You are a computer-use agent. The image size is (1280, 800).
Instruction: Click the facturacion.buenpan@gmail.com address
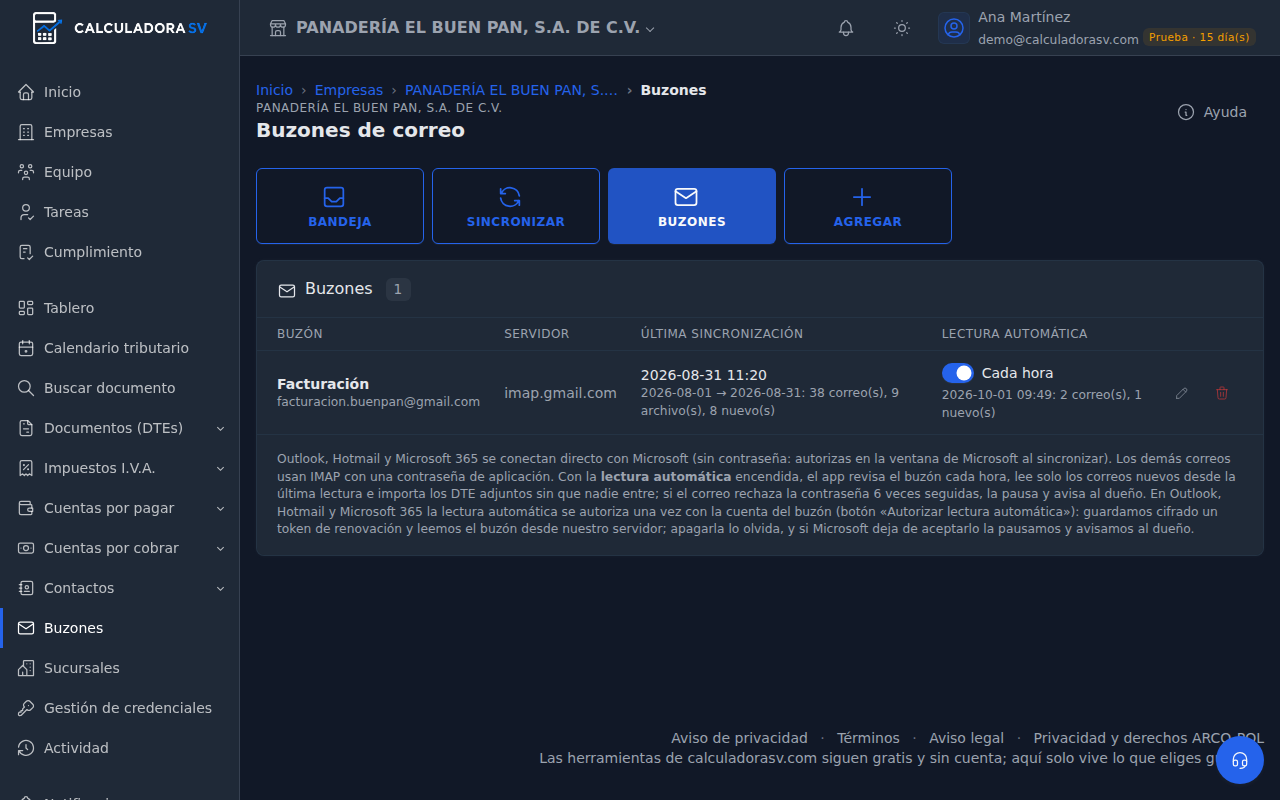pyautogui.click(x=378, y=402)
